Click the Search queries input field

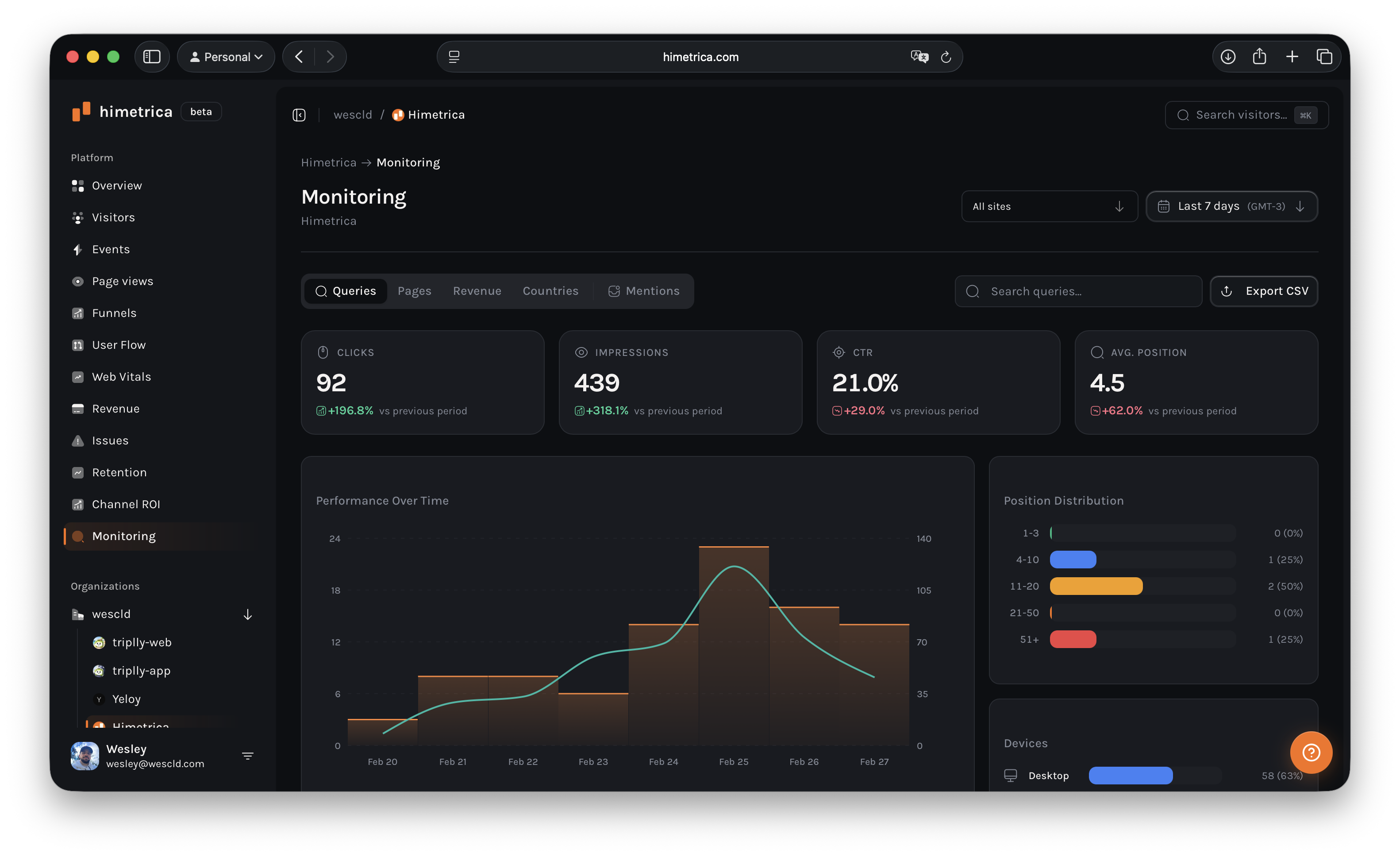1077,291
